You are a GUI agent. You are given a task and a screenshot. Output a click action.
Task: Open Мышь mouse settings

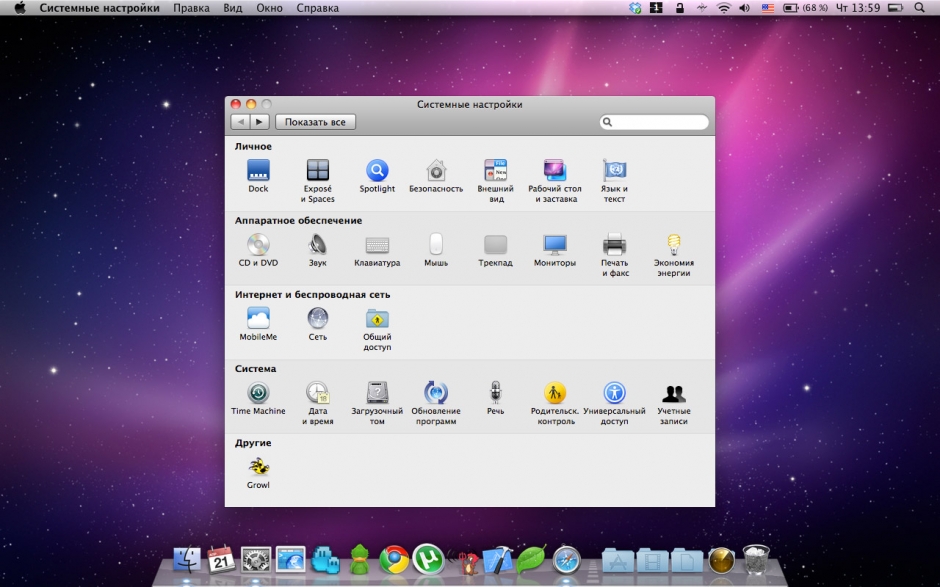(x=436, y=250)
